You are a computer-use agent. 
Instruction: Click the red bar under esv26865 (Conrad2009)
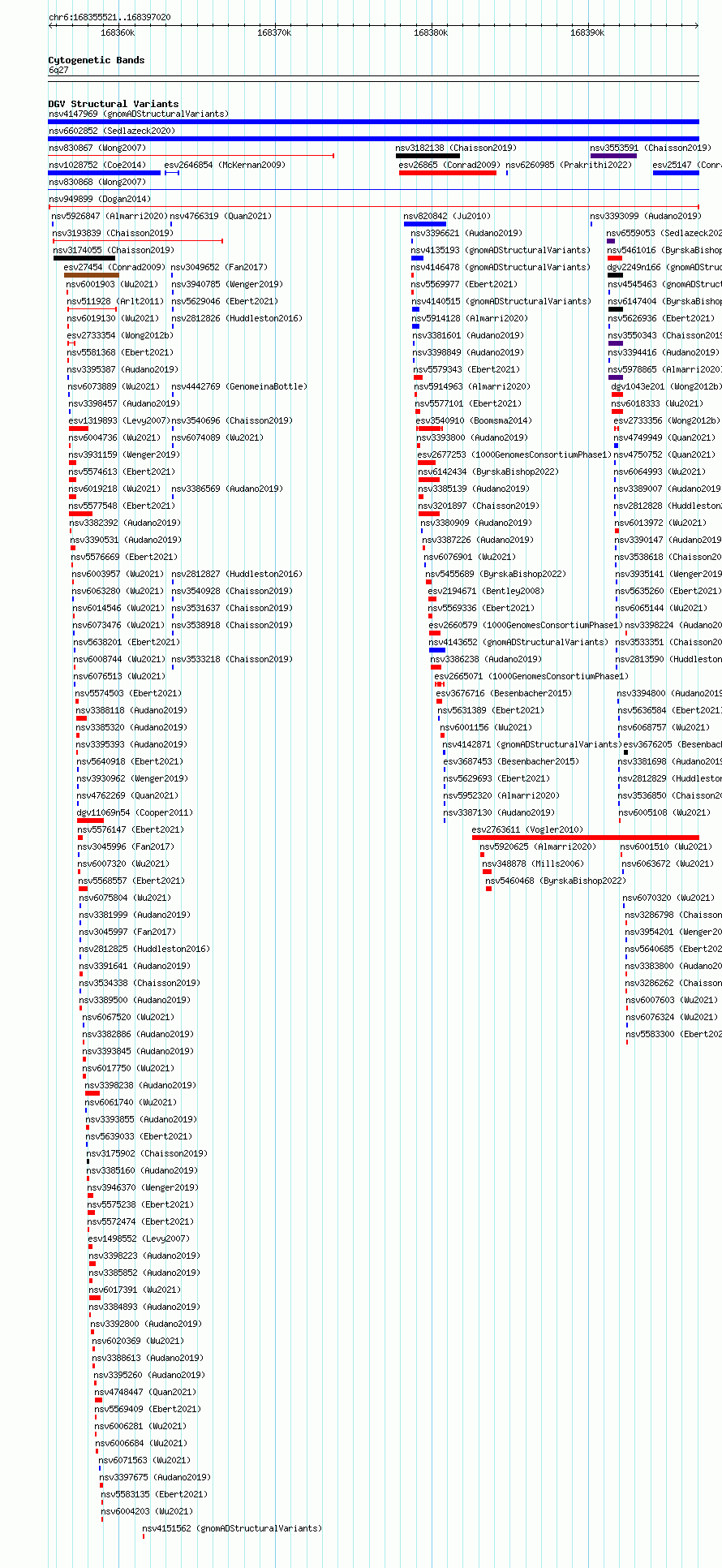pyautogui.click(x=448, y=173)
